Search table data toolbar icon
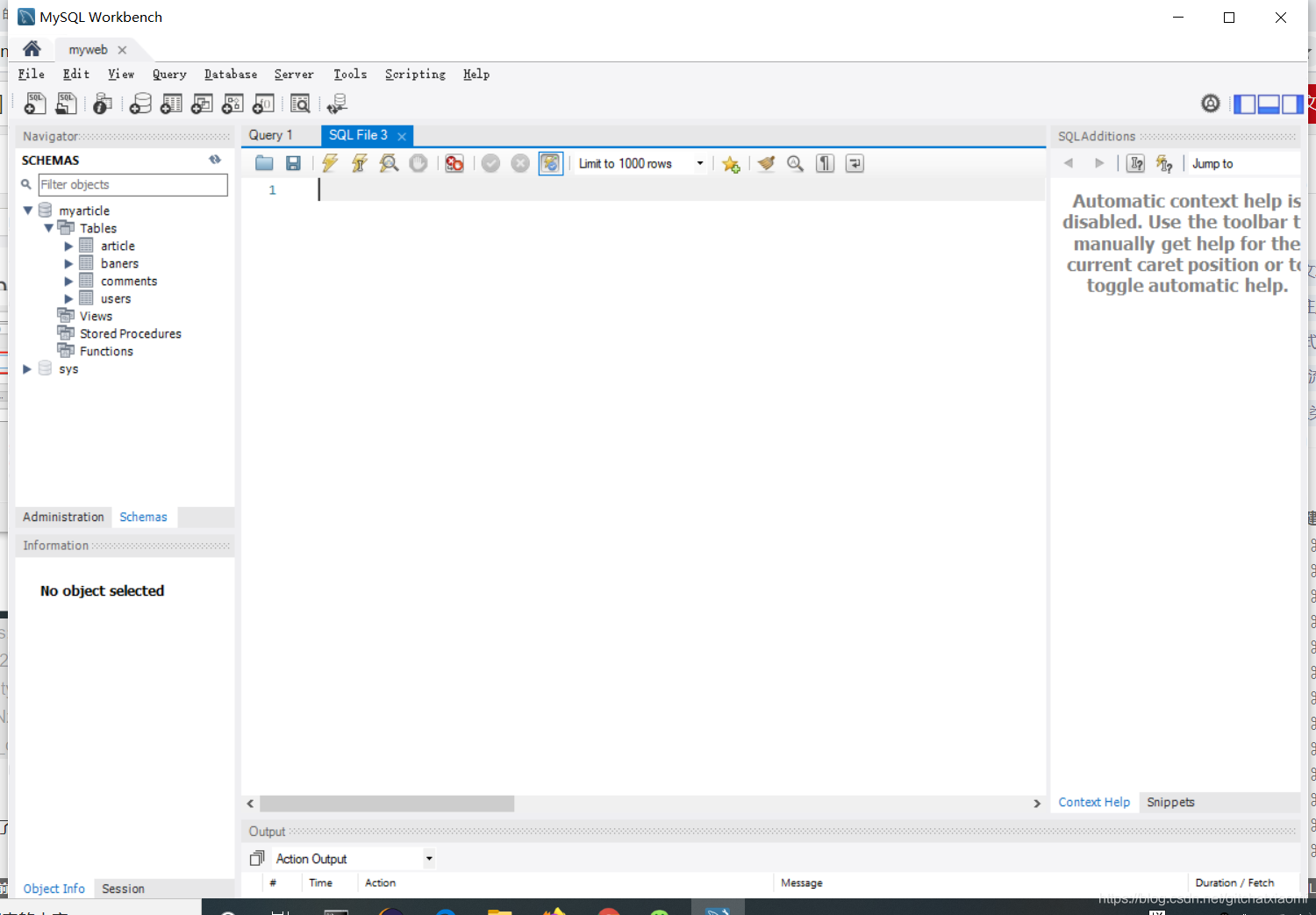Image resolution: width=1316 pixels, height=915 pixels. (300, 104)
